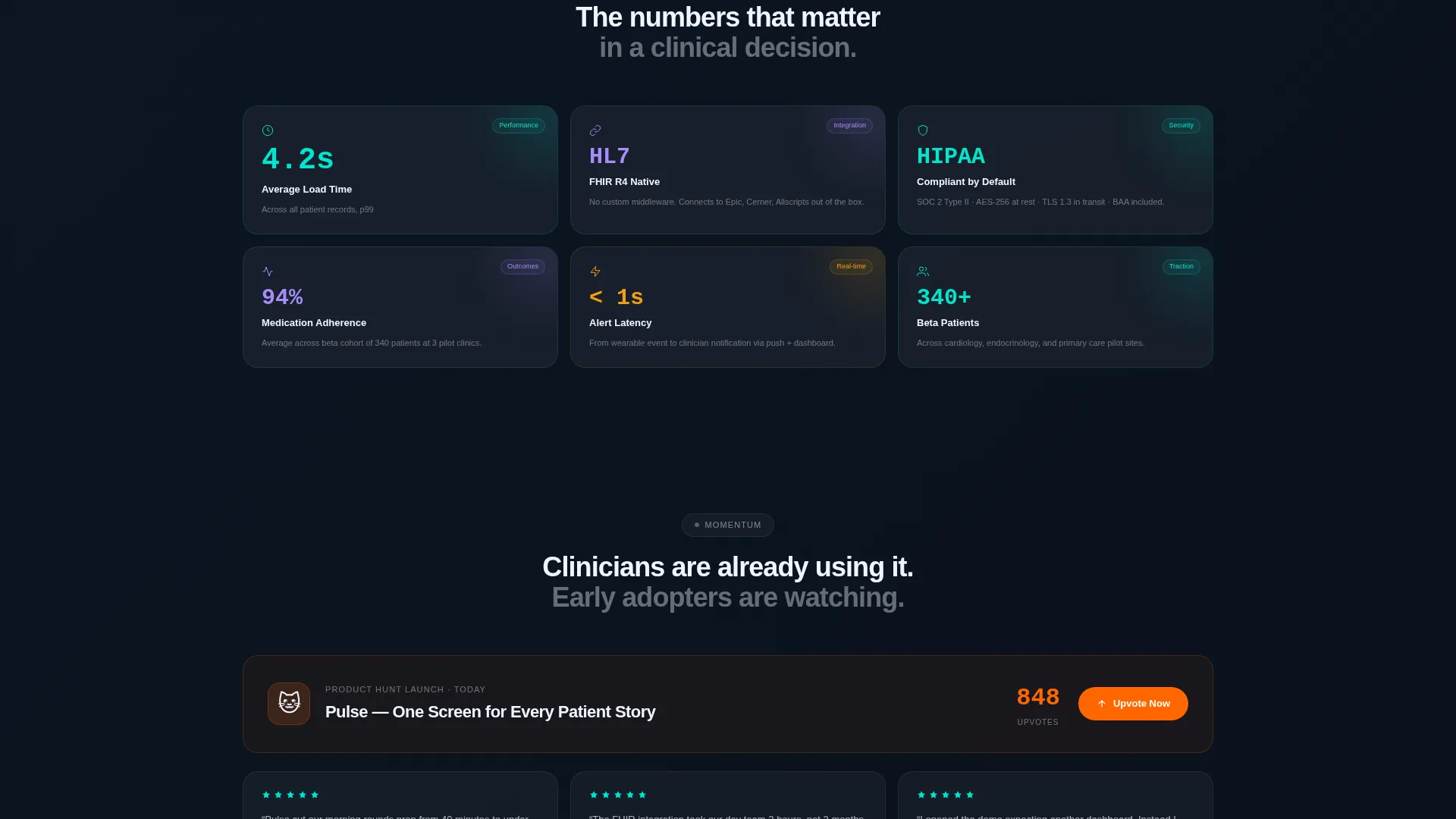Click the MOMENTUM section pill

coord(728,526)
